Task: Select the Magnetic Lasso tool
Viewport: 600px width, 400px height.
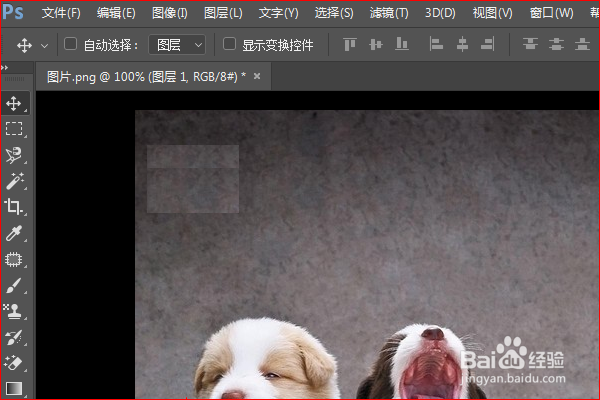Action: pos(14,155)
